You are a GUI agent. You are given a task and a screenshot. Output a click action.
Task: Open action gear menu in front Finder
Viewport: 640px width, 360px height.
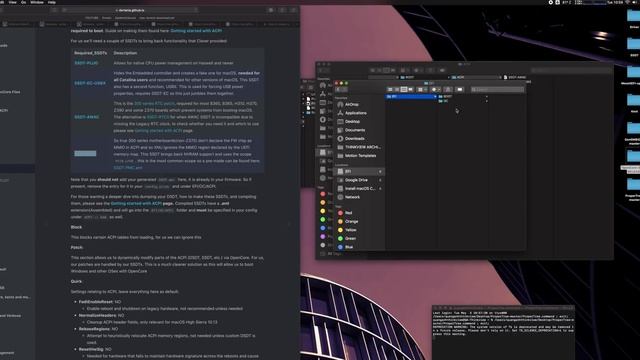(436, 89)
